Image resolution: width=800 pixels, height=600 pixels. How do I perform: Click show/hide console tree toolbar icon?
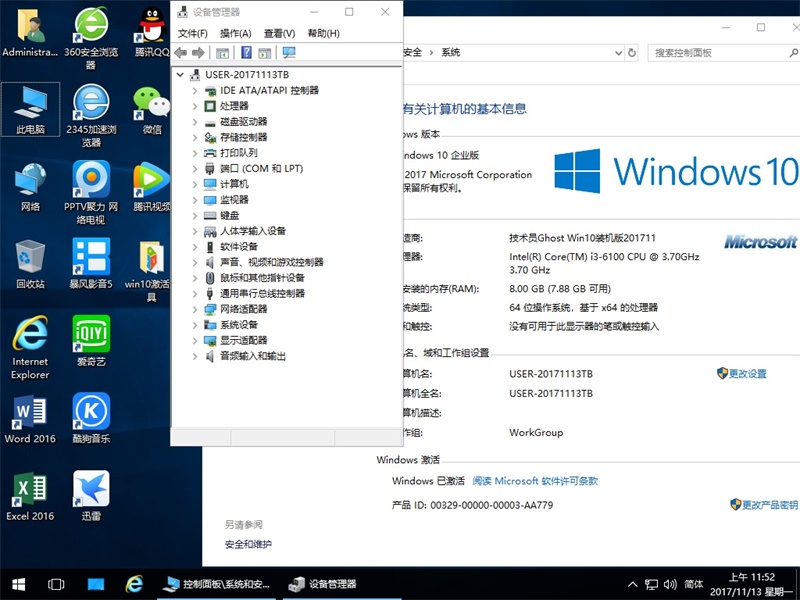(x=222, y=52)
